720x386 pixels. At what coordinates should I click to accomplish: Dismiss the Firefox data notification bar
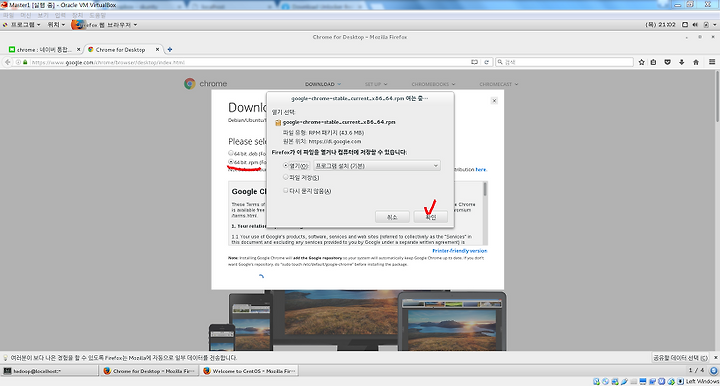715,358
